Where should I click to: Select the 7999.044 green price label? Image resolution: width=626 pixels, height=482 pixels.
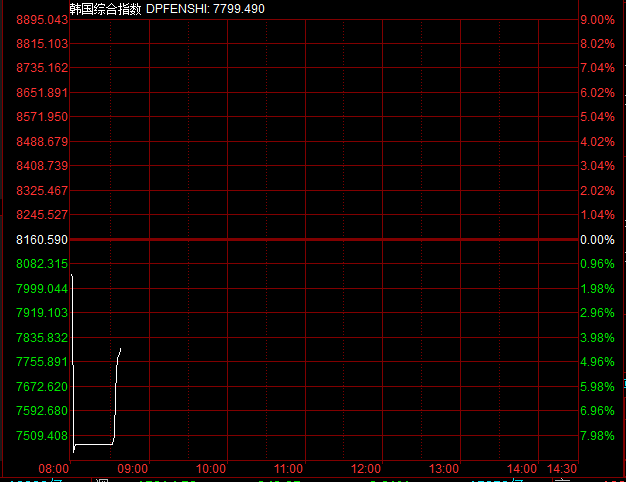pos(42,289)
